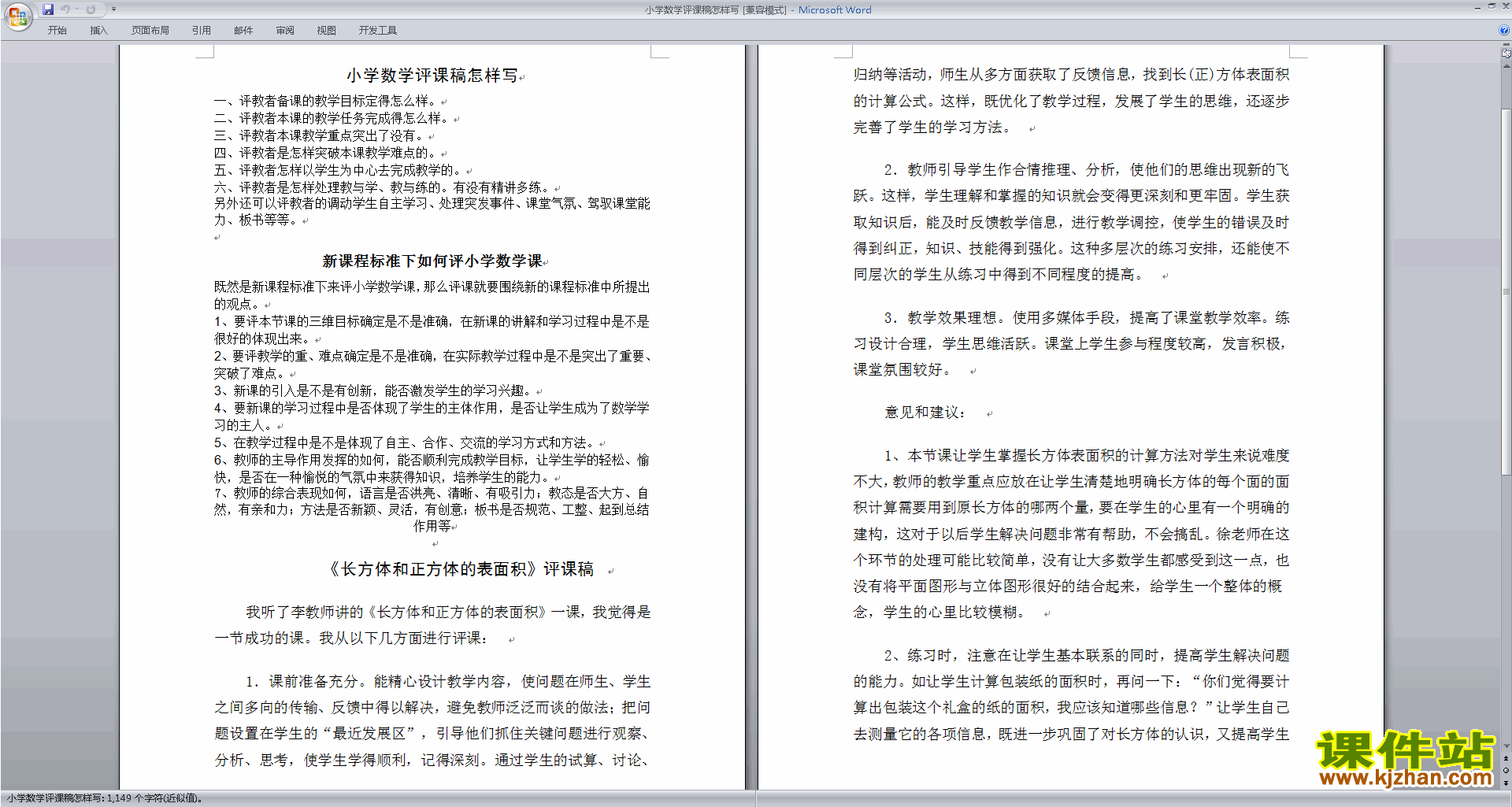Click centered text 作用等 on left page
Screen dimensions: 1512x807
coord(432,526)
